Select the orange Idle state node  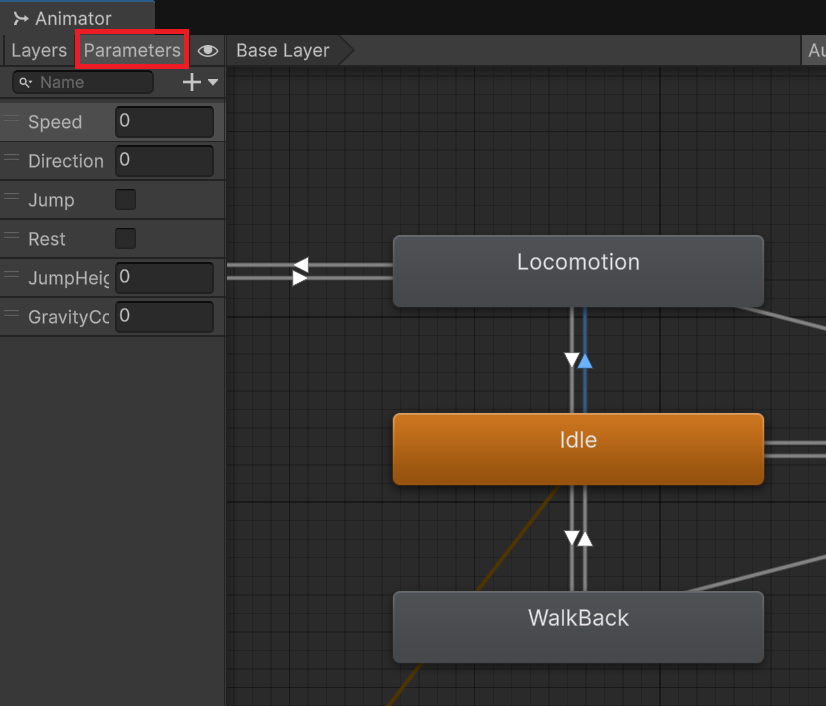pyautogui.click(x=578, y=449)
